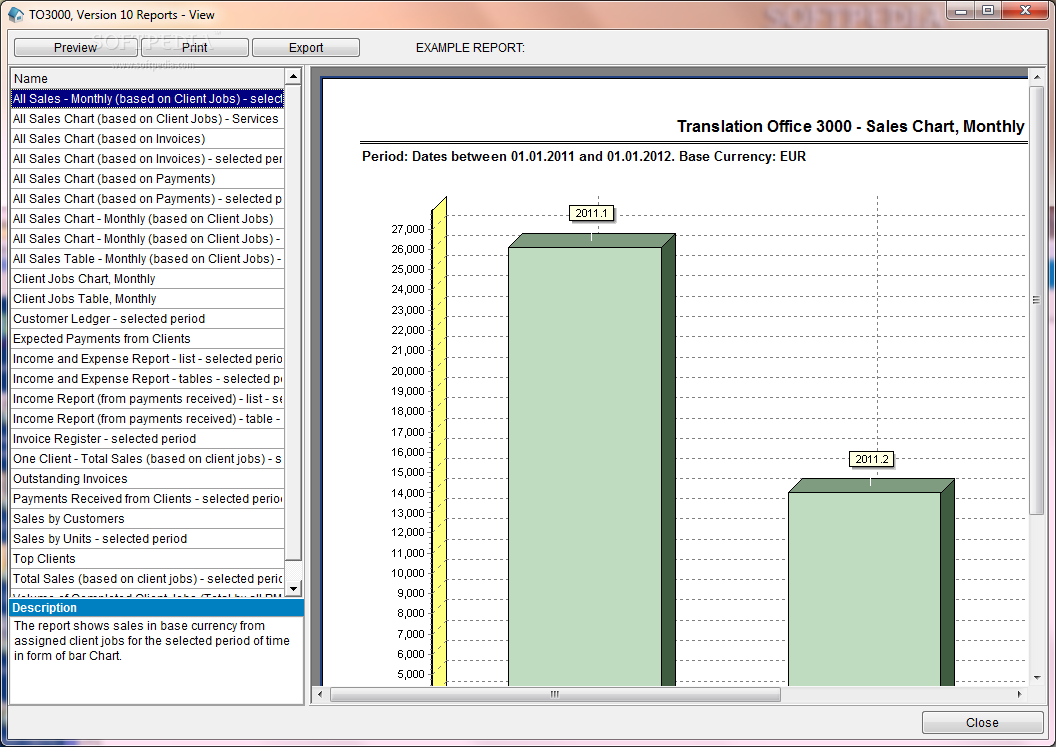Minimize the TO3000 Reports window

coord(961,10)
